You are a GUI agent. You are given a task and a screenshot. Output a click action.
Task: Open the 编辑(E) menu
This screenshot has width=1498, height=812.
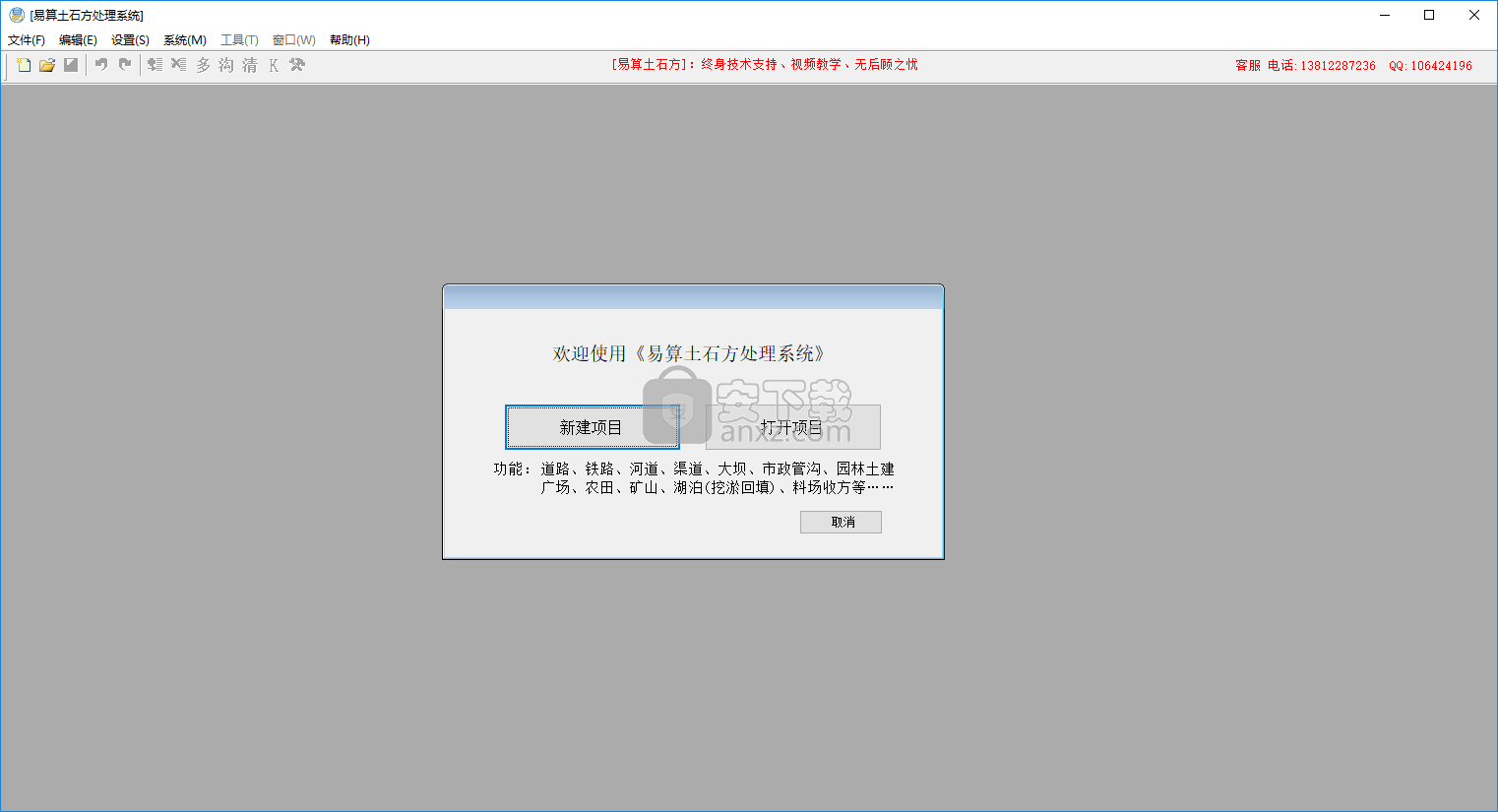(x=78, y=39)
